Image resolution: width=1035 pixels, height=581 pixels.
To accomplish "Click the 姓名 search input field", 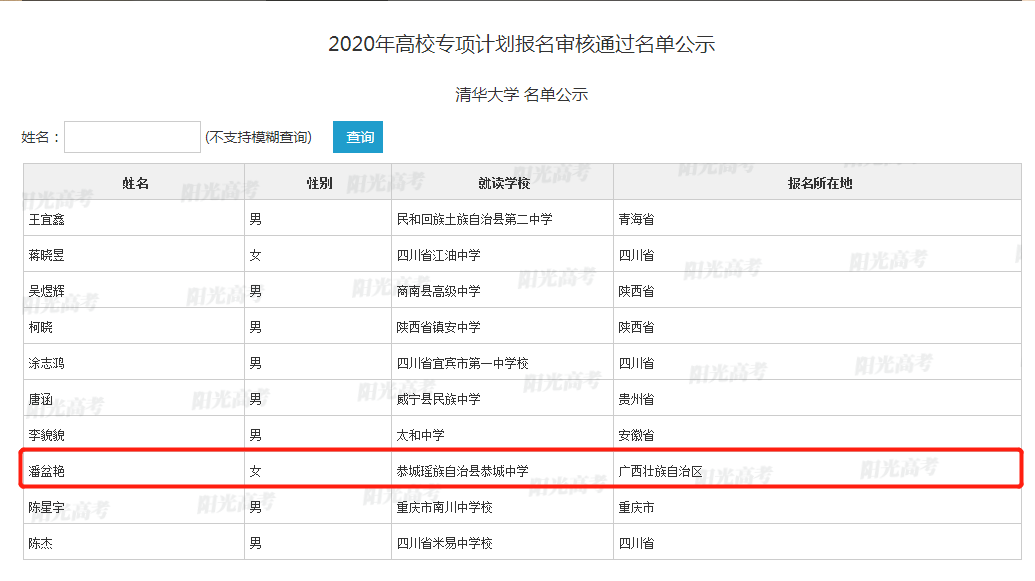I will [132, 137].
